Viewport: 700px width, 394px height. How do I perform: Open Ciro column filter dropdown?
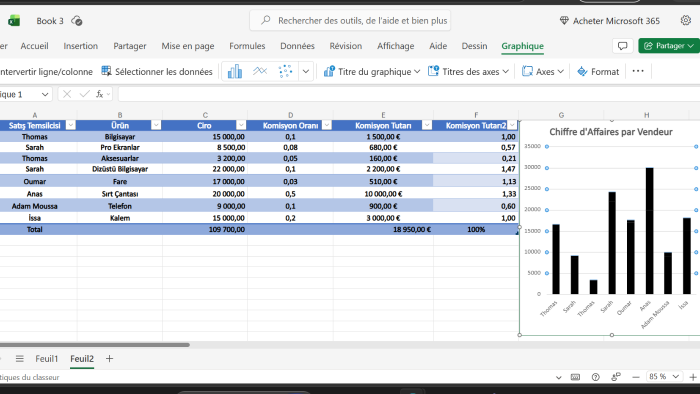coord(241,125)
